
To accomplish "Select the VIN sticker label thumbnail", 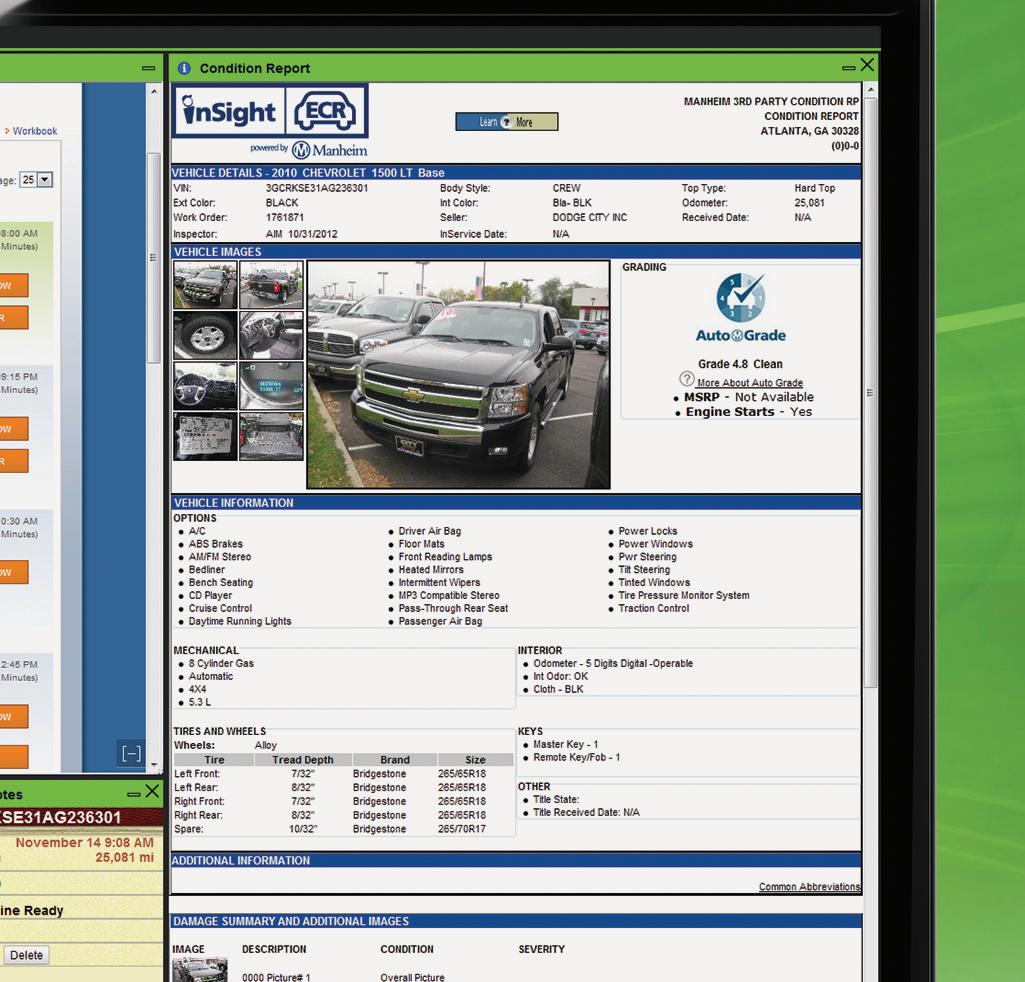I will pos(205,437).
